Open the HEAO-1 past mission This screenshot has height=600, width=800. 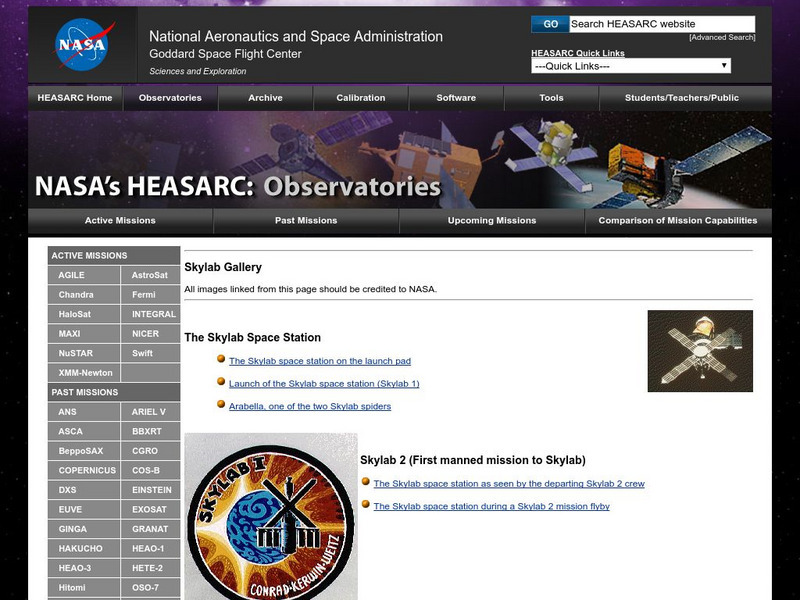pyautogui.click(x=151, y=548)
